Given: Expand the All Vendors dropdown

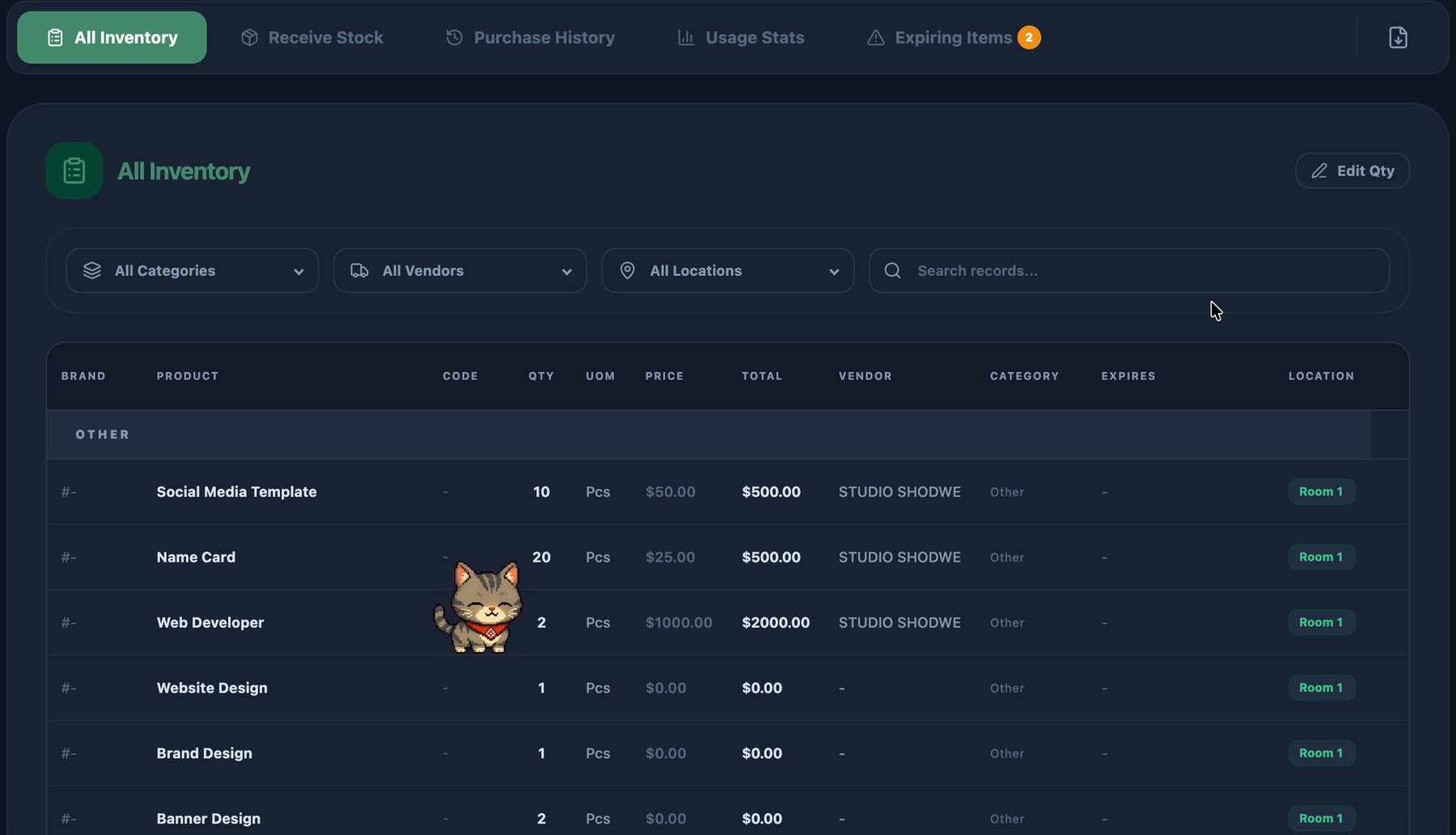Looking at the screenshot, I should pos(460,270).
